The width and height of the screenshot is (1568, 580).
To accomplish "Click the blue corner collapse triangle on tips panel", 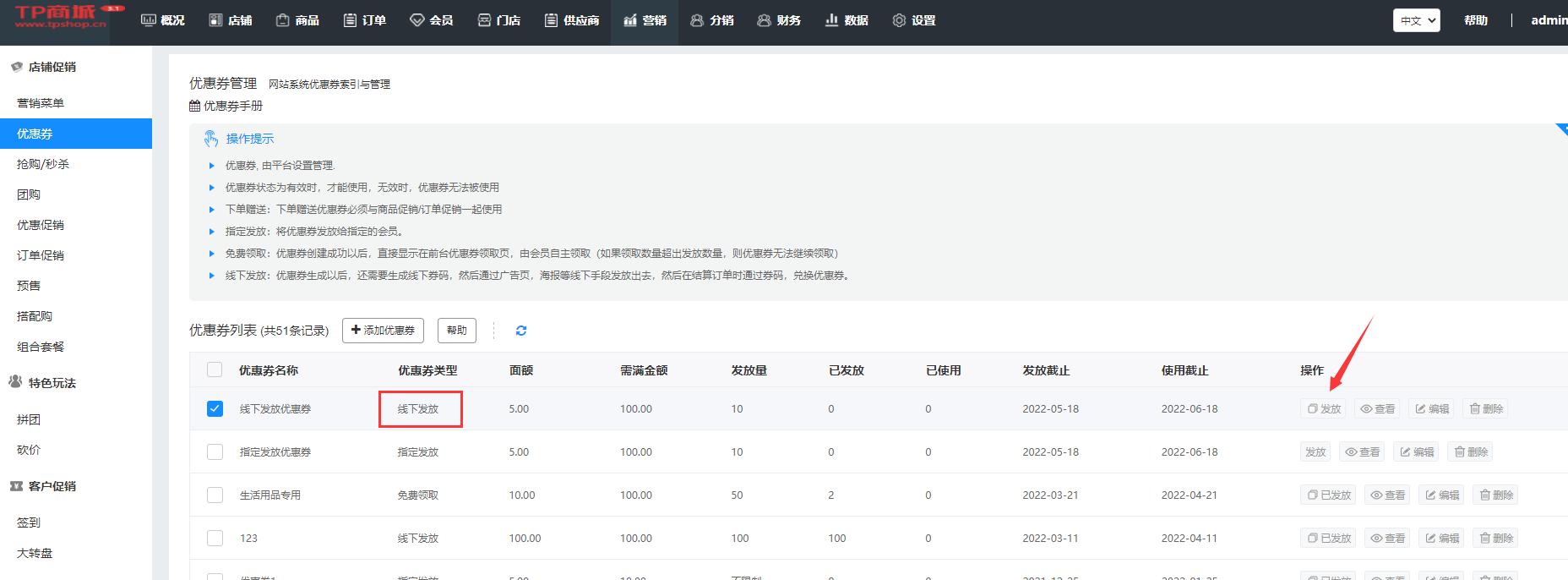I will pos(1562,129).
